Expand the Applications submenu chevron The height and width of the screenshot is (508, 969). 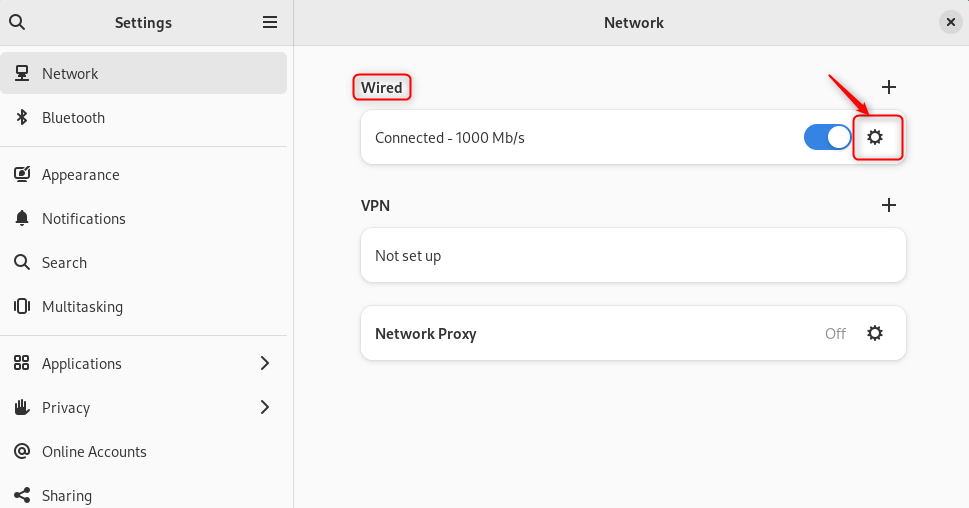[264, 363]
